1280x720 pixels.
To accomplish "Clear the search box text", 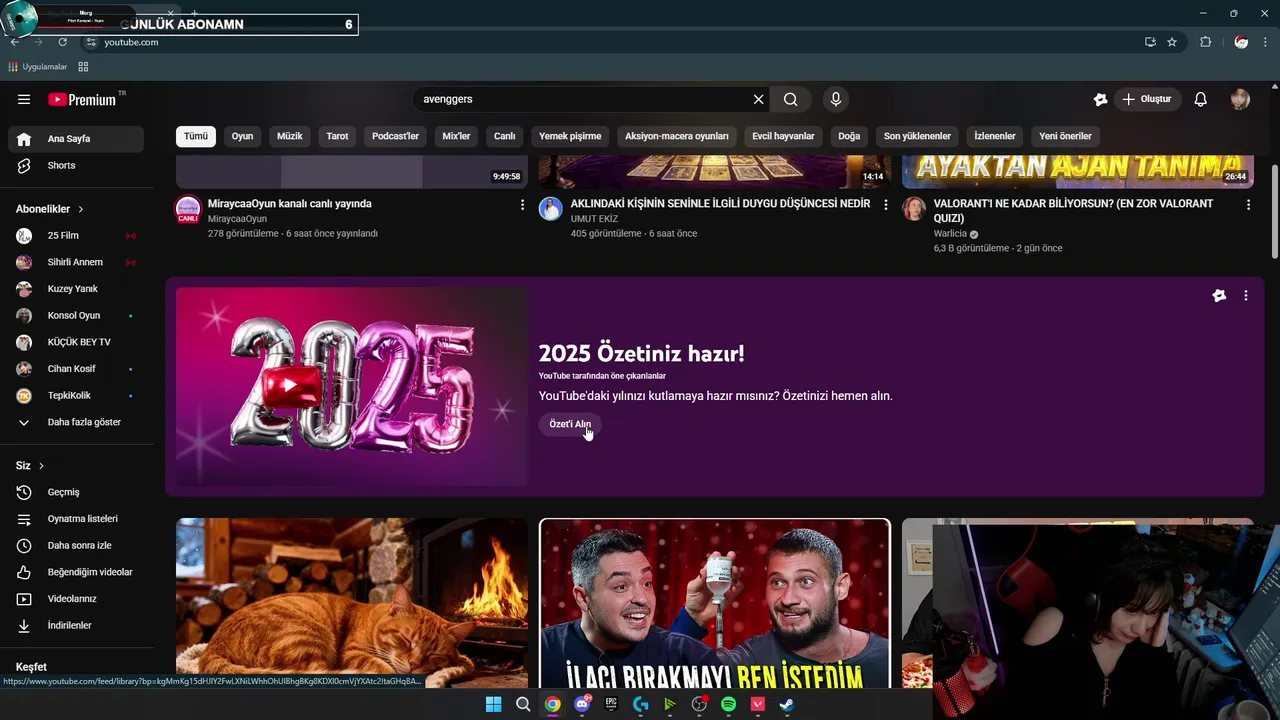I will [x=758, y=99].
